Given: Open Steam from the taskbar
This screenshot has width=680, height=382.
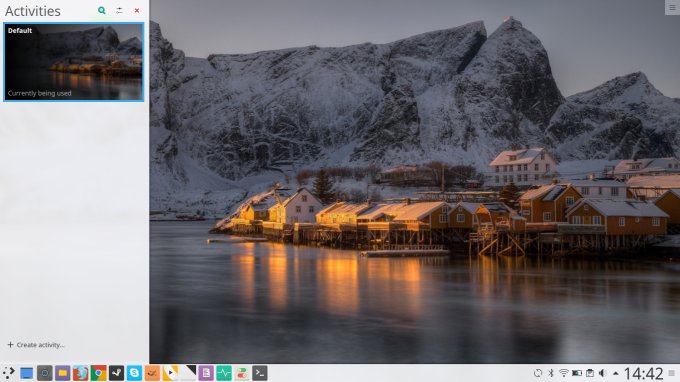Looking at the screenshot, I should (x=116, y=373).
